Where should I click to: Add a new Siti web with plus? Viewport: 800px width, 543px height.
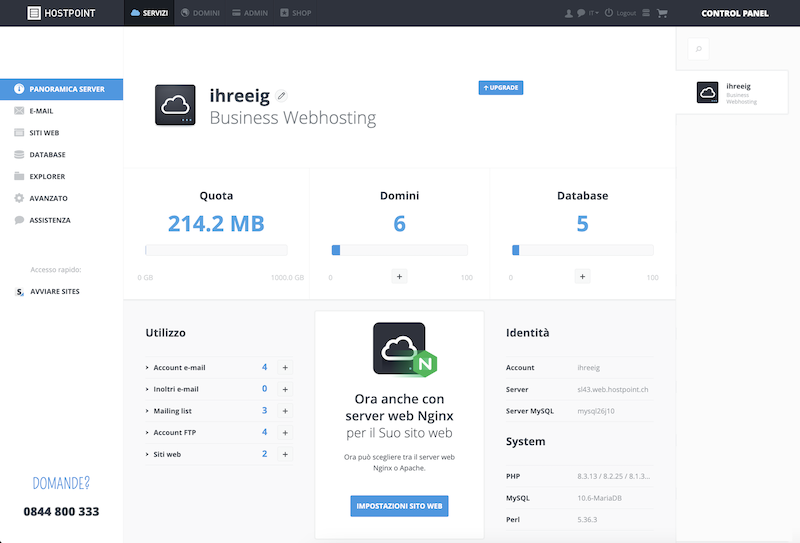[285, 454]
